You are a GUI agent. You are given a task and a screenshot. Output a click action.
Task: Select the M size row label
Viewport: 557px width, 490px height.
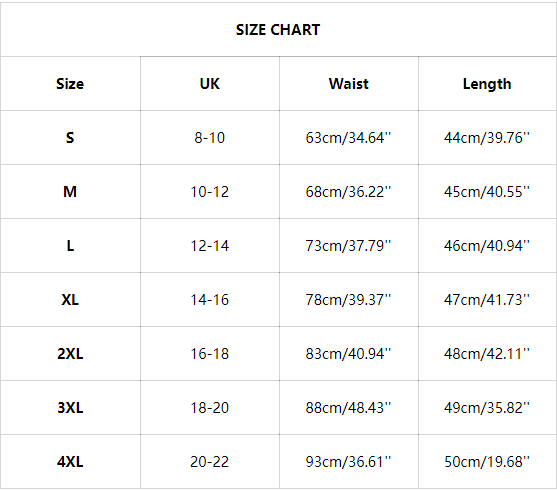[x=70, y=192]
